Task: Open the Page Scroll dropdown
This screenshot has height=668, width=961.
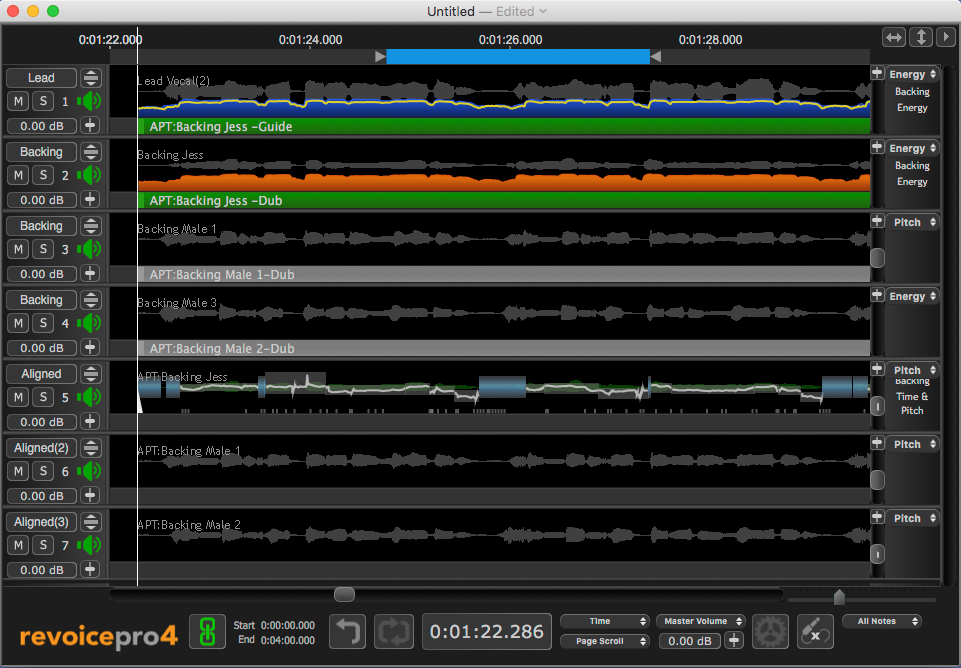Action: [x=605, y=641]
